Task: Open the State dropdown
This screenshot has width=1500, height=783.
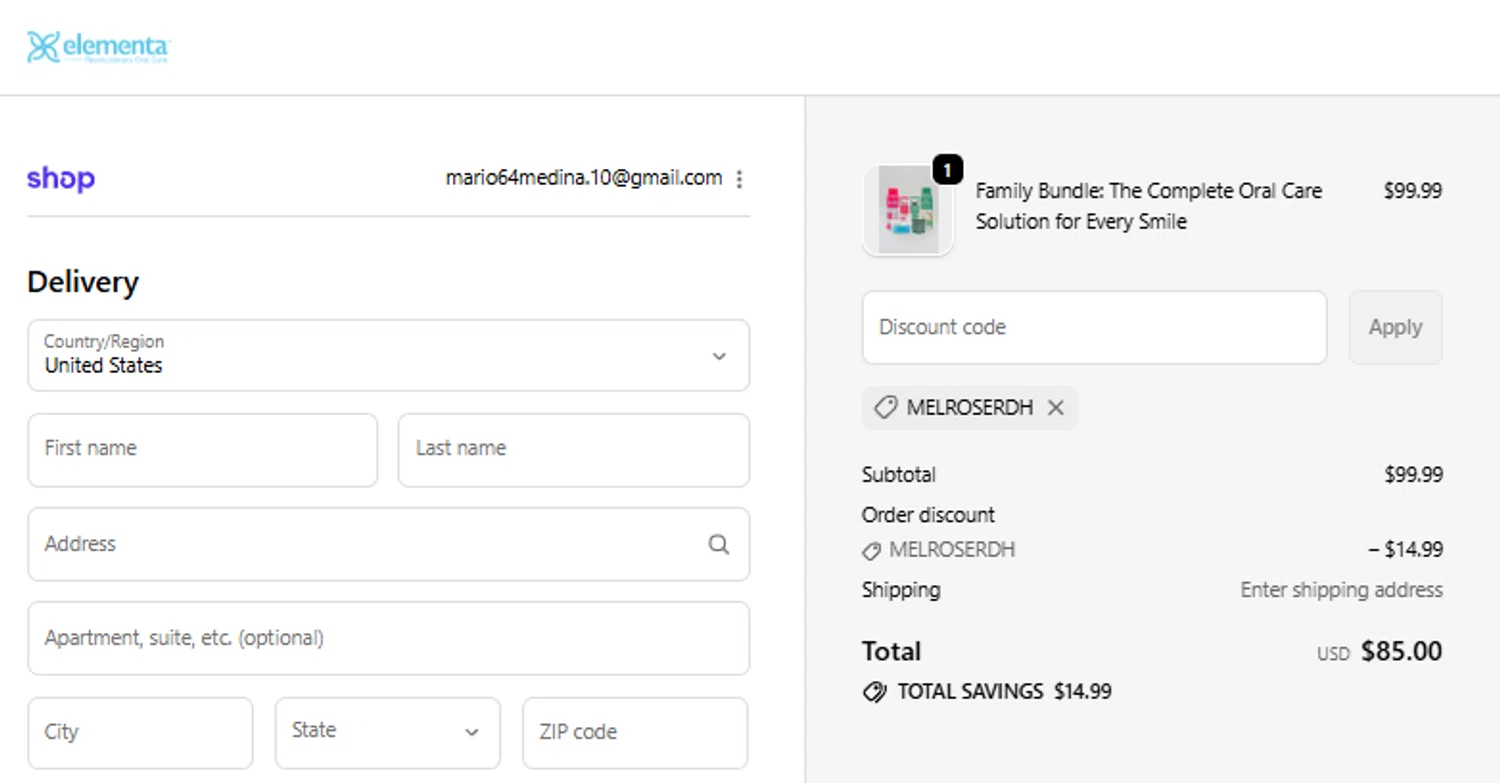Action: tap(387, 732)
